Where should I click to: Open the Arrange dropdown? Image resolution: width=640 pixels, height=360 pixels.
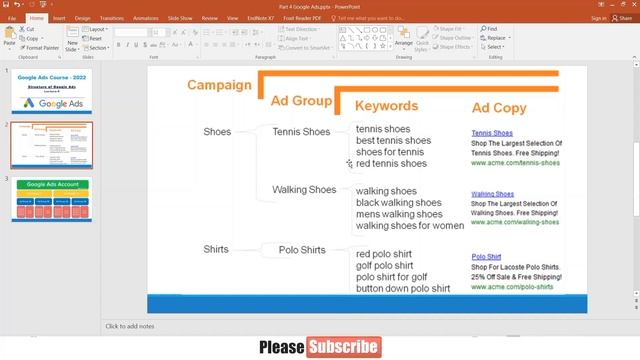[x=403, y=39]
